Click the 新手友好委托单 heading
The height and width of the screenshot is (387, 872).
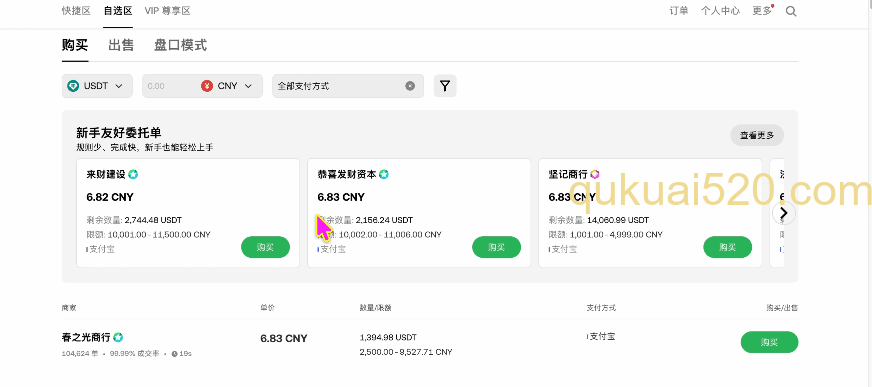pos(119,133)
